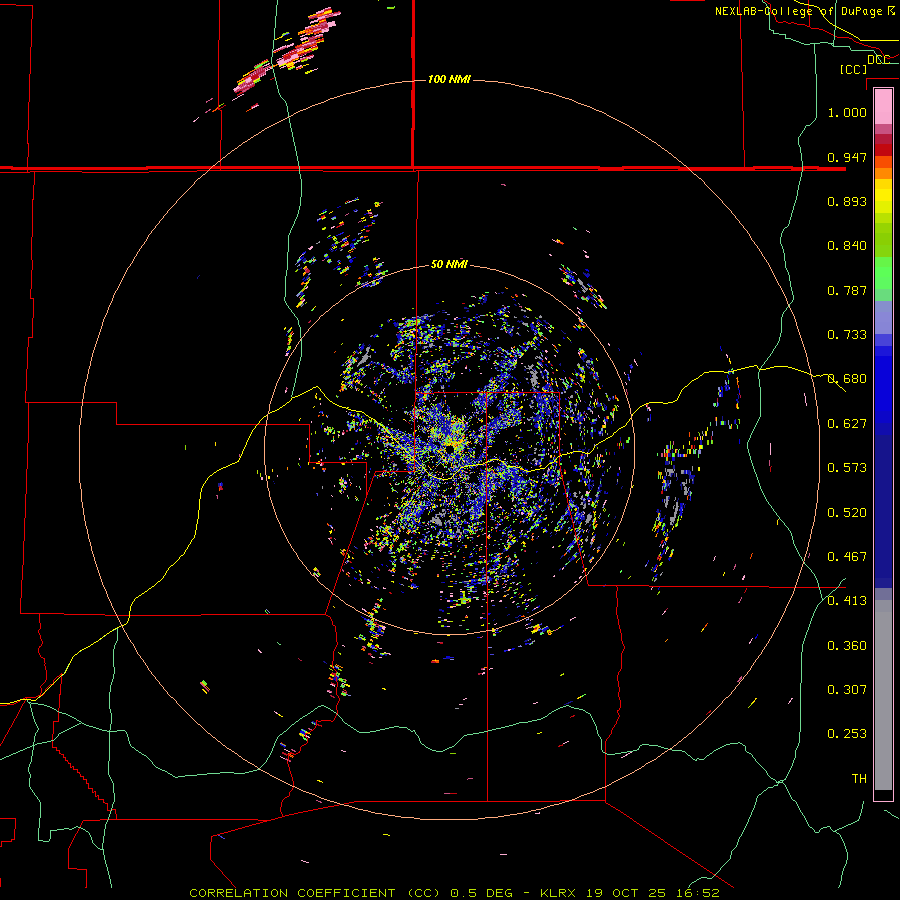Select the 0.253 scale value
The width and height of the screenshot is (900, 900).
(x=847, y=734)
